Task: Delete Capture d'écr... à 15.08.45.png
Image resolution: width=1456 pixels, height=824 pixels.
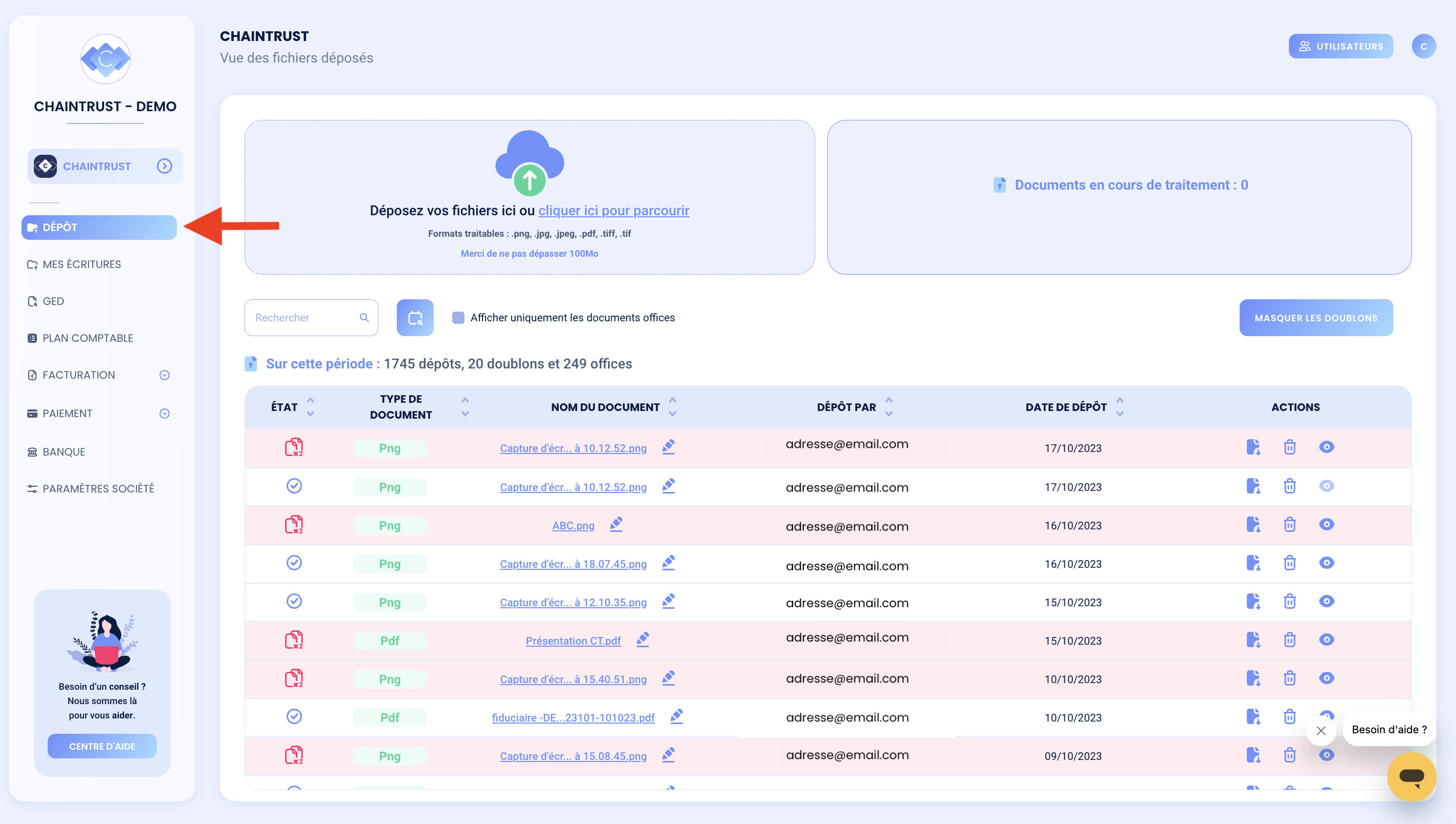Action: pos(1289,755)
